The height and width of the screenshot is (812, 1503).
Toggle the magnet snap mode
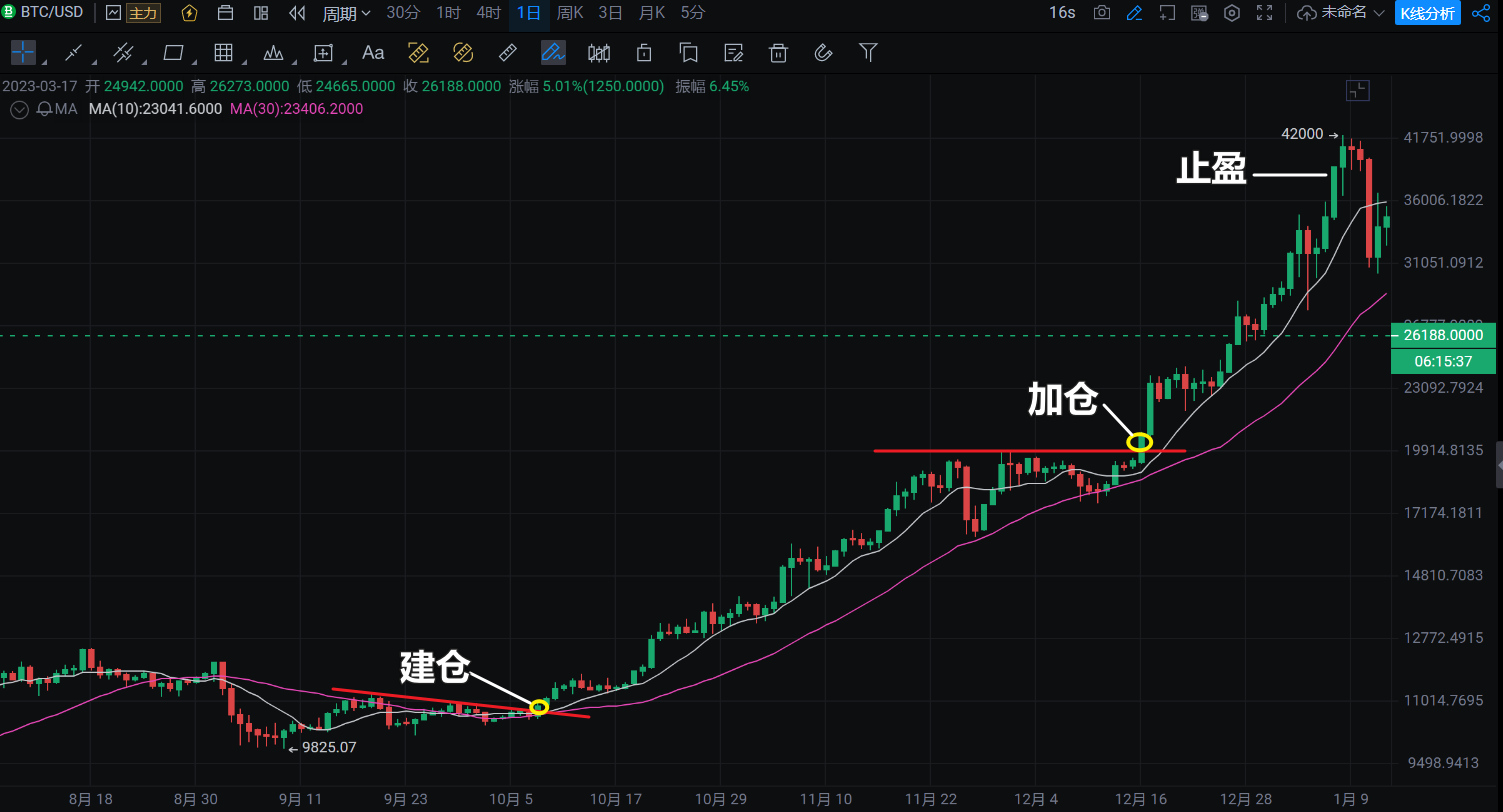pos(824,52)
